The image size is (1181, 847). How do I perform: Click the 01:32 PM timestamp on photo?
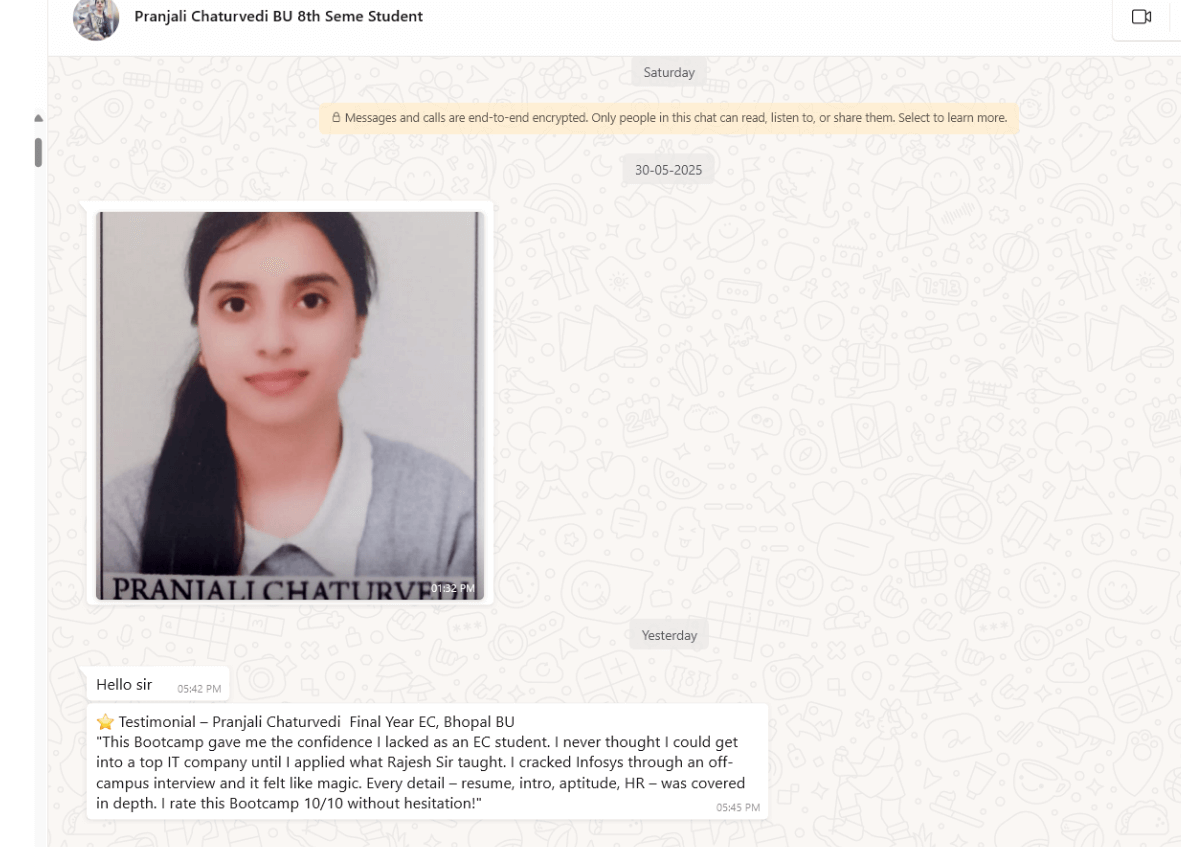(453, 589)
